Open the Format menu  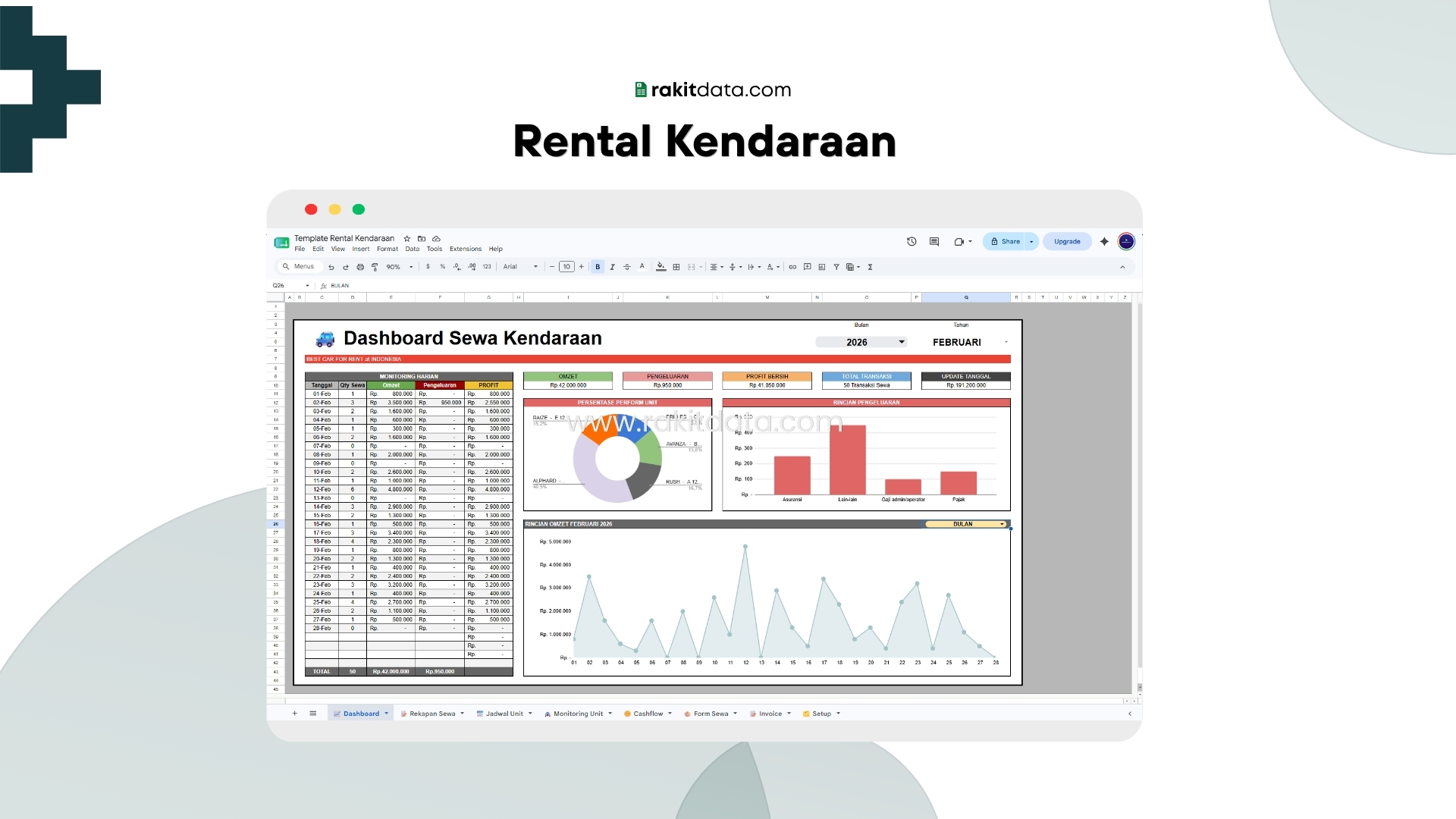pos(388,249)
